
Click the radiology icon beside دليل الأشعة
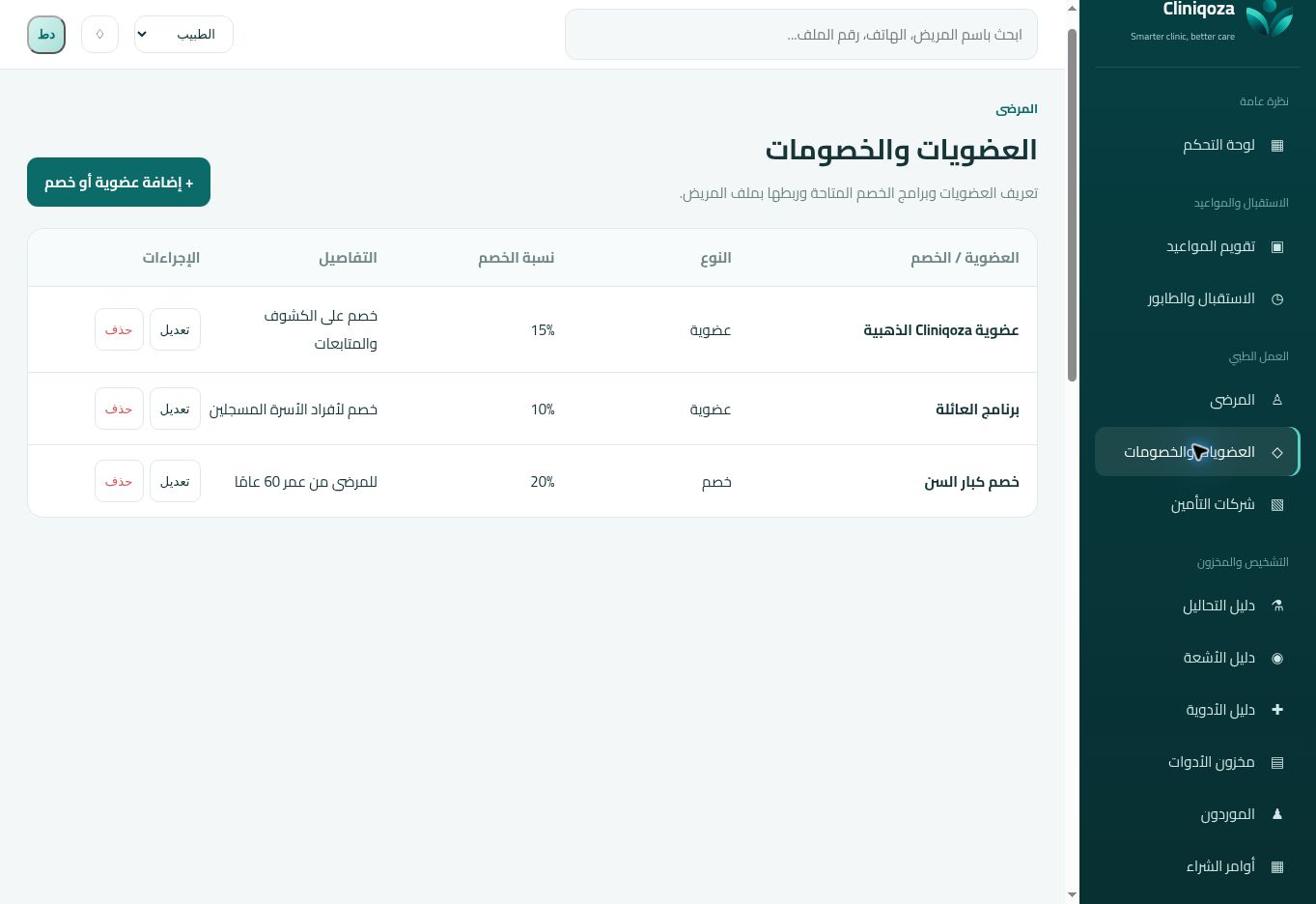pyautogui.click(x=1277, y=658)
